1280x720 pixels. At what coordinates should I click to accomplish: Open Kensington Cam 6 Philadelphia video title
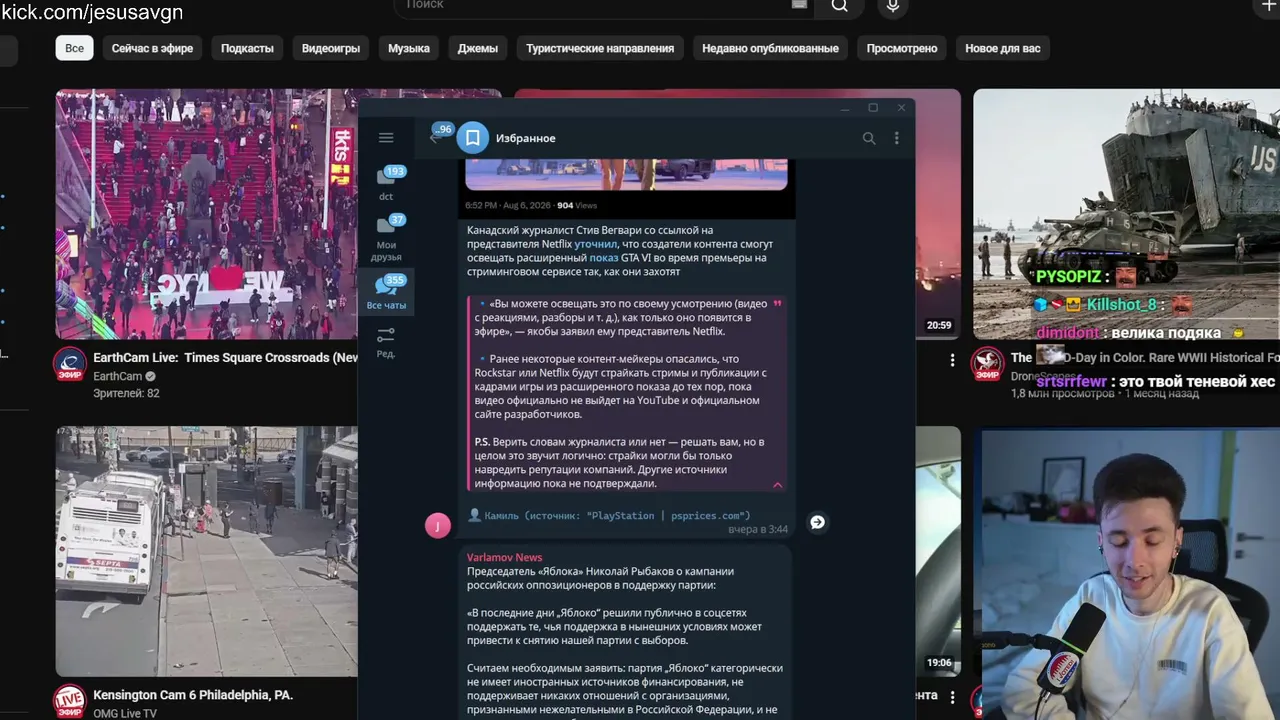click(x=193, y=694)
